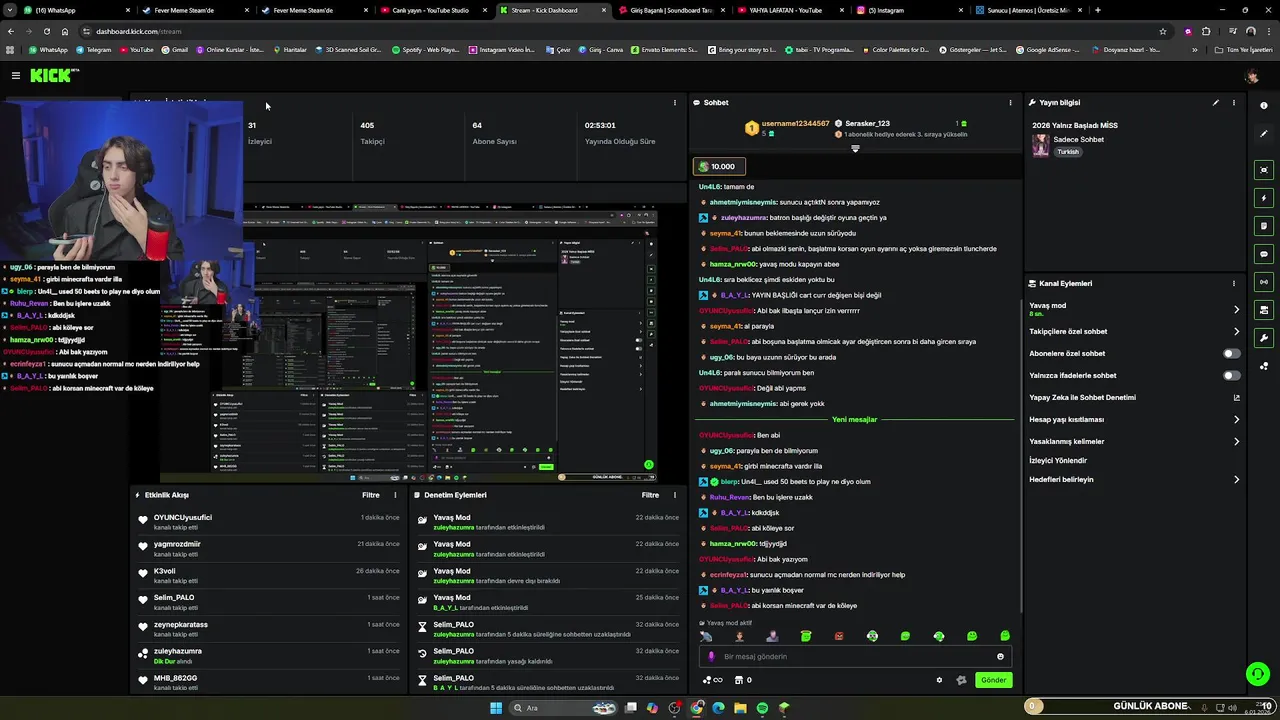Viewport: 1280px width, 720px height.
Task: Open Sohbet panel options menu
Action: pos(1010,102)
